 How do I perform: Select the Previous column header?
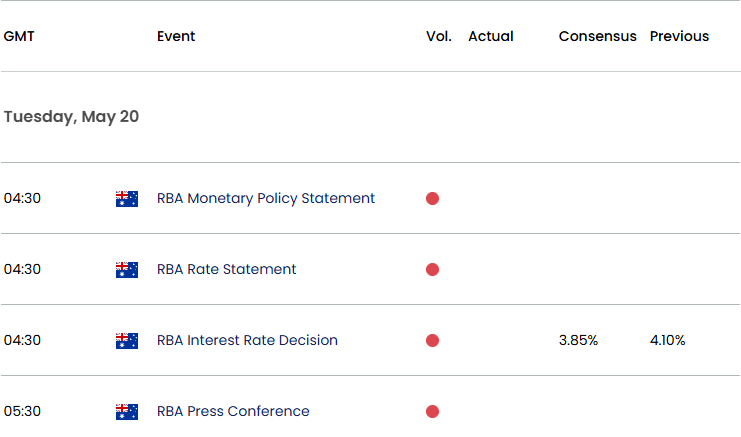click(x=679, y=36)
